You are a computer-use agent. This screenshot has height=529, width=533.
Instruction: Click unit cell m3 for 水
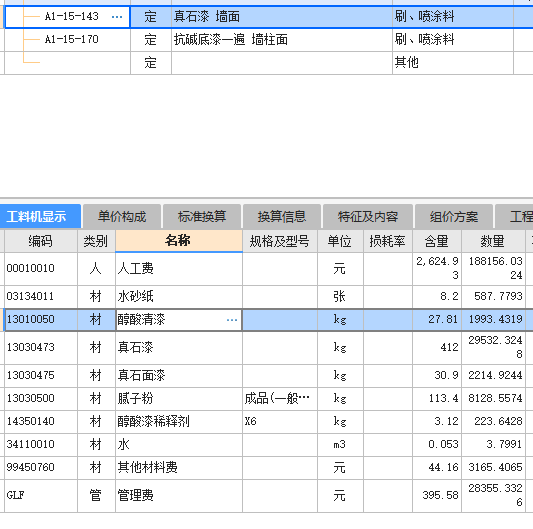coord(340,444)
